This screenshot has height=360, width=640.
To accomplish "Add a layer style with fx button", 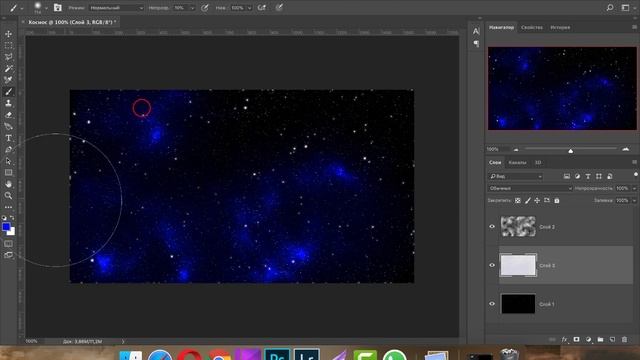I will (564, 339).
